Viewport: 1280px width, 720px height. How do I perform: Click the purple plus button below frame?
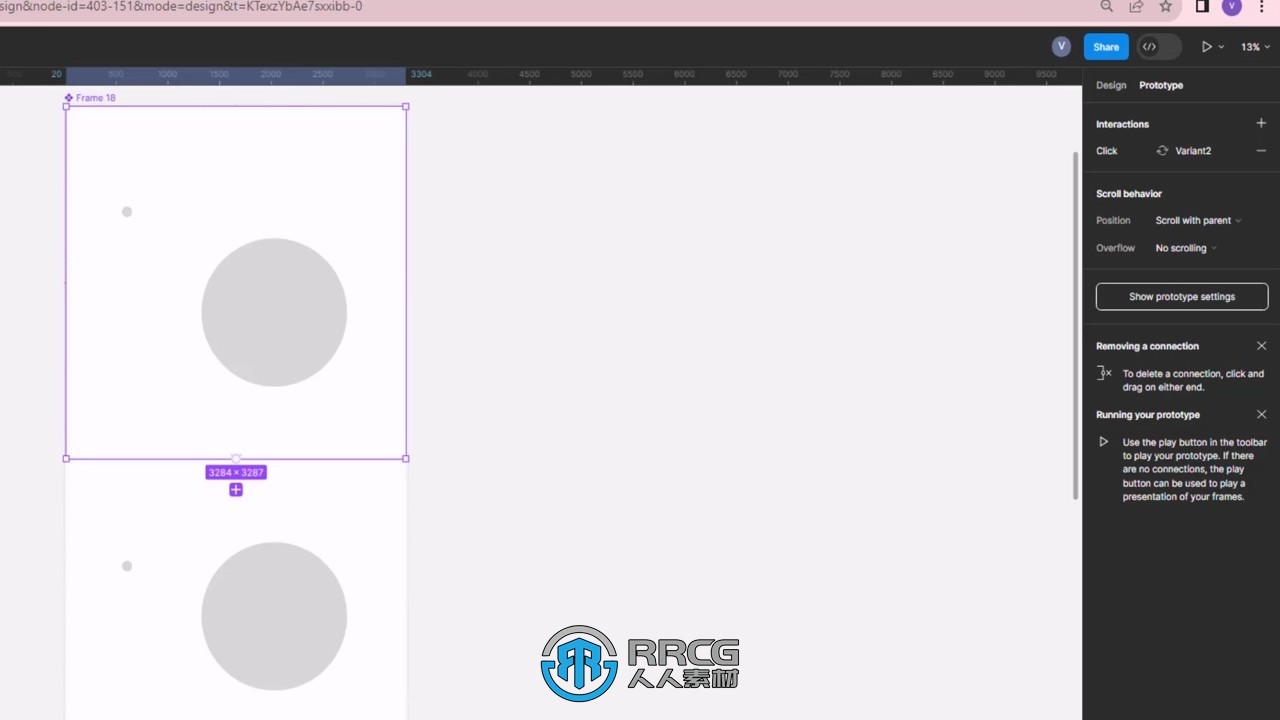pyautogui.click(x=236, y=489)
